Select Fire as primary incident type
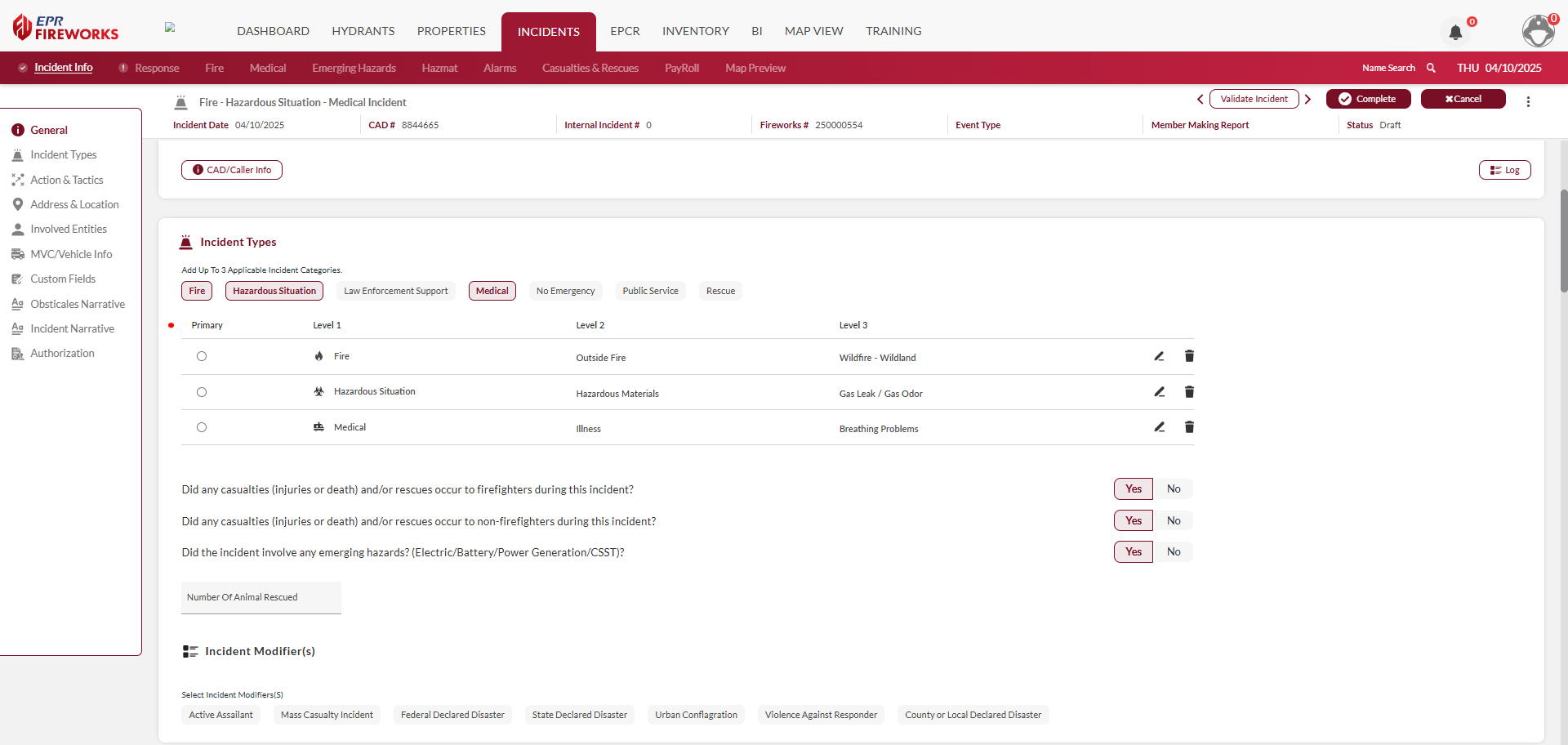This screenshot has width=1568, height=745. [202, 356]
